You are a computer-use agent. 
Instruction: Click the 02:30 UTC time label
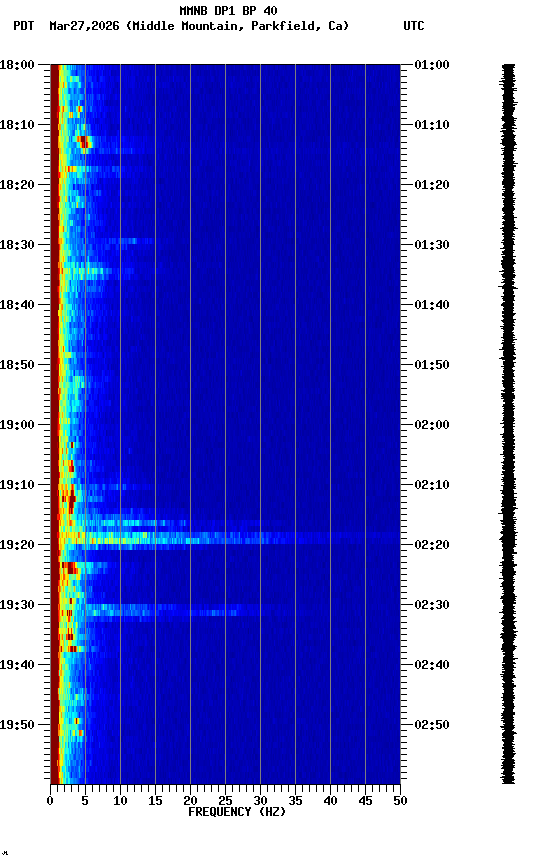coord(432,605)
